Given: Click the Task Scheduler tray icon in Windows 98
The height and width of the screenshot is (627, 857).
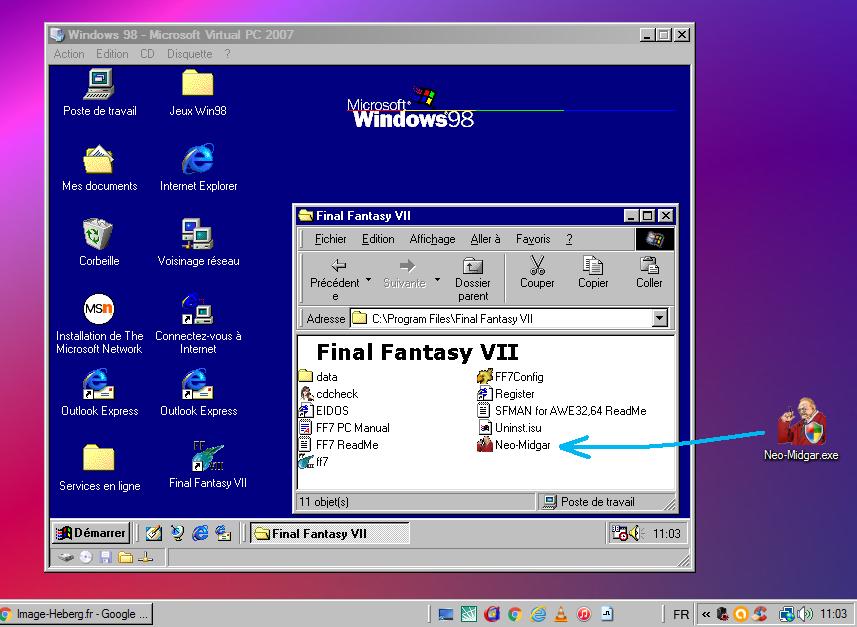Looking at the screenshot, I should pyautogui.click(x=619, y=533).
